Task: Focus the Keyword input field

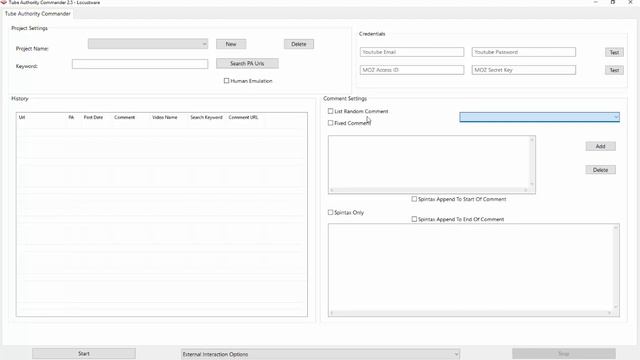Action: (140, 64)
